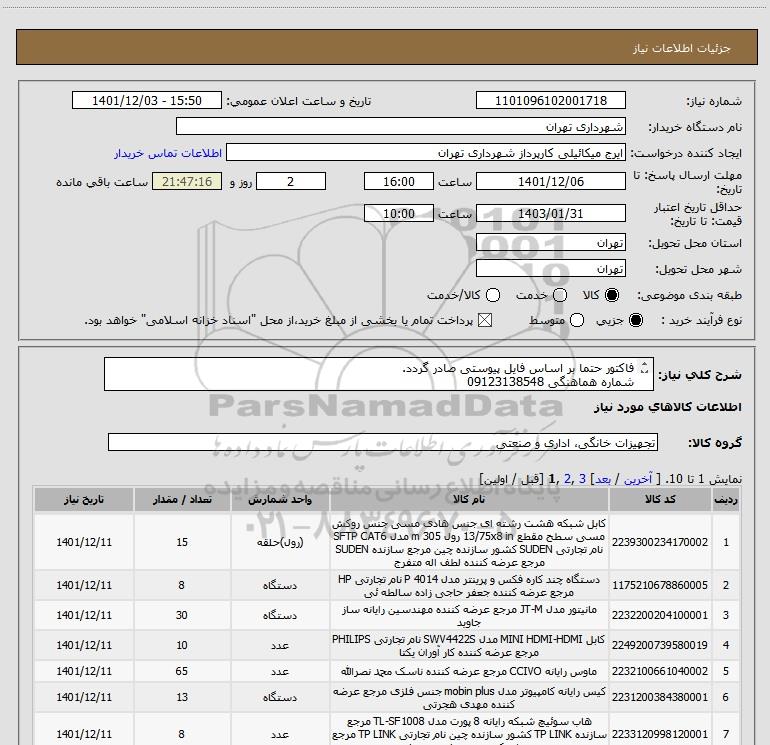Click product code 1175210678860005
Screen dimensions: 770x745
point(660,585)
